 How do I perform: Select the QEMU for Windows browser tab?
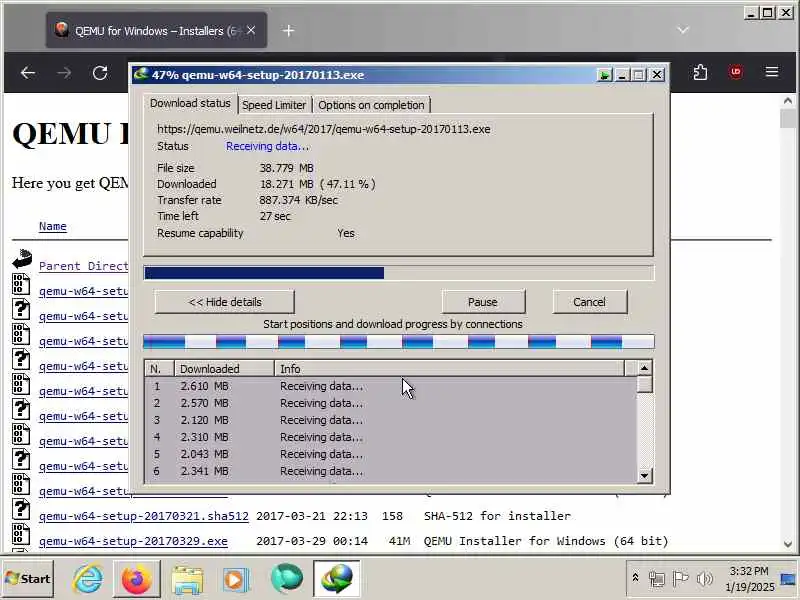(156, 31)
